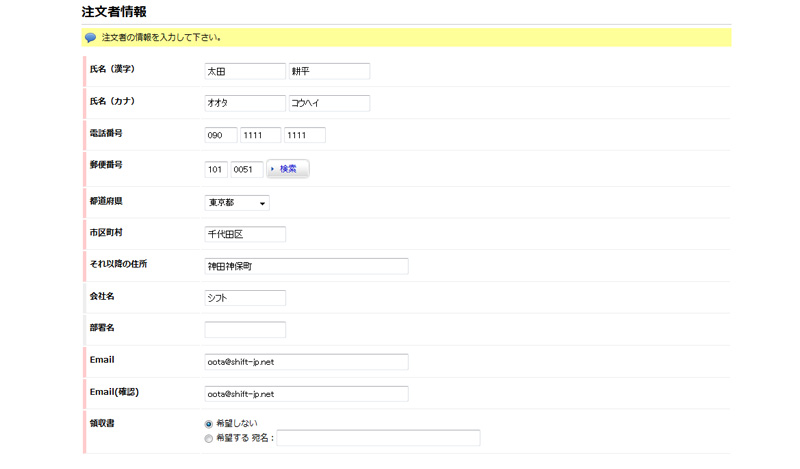Screen dimensions: 800x469
Task: Click the Email(確認) confirmation field
Action: [306, 394]
